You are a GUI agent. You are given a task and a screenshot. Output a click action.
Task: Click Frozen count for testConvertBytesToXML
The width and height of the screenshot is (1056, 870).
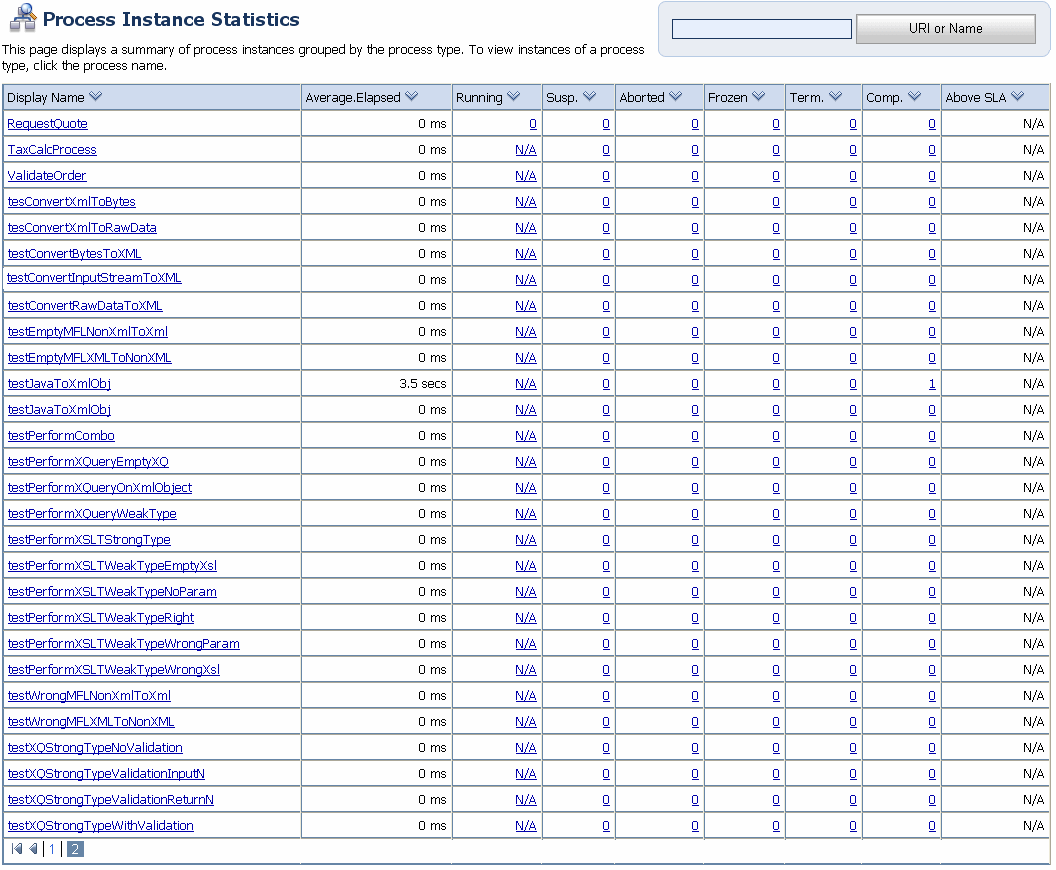(776, 254)
